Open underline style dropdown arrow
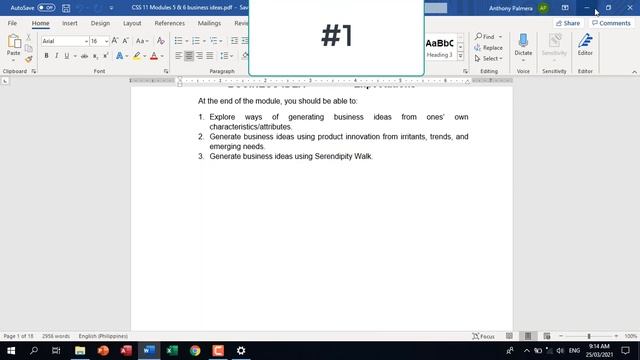Image resolution: width=640 pixels, height=360 pixels. [x=75, y=56]
